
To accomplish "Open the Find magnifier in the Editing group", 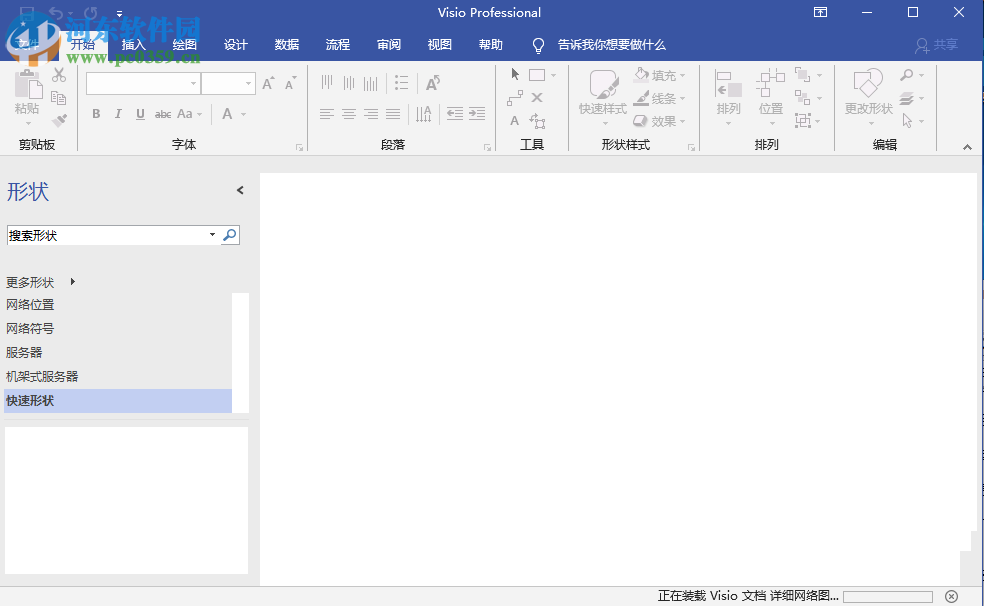I will click(x=907, y=74).
